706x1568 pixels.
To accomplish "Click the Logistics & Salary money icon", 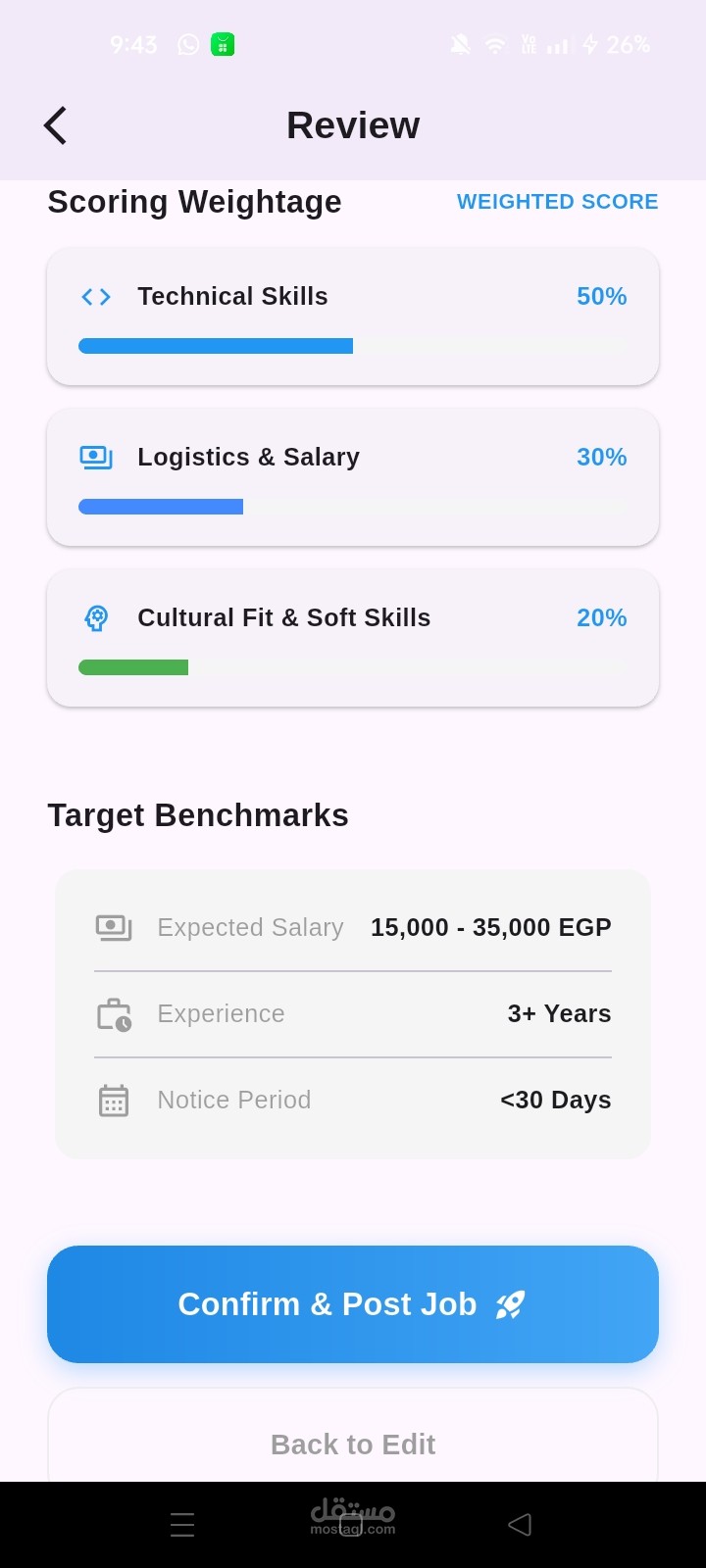I will (96, 458).
